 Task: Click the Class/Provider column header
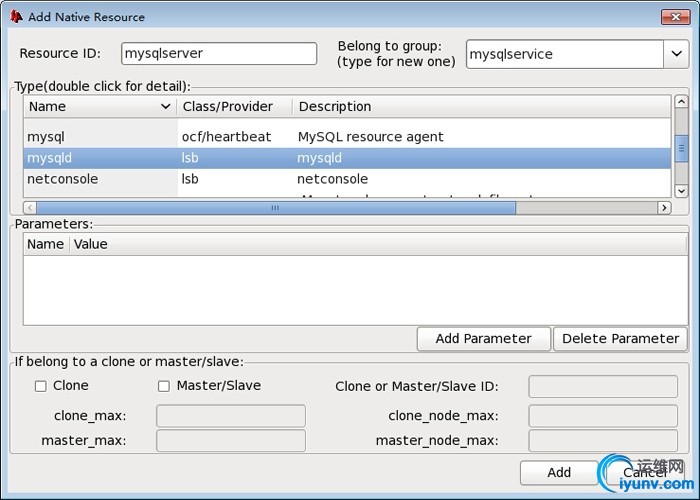tap(234, 107)
